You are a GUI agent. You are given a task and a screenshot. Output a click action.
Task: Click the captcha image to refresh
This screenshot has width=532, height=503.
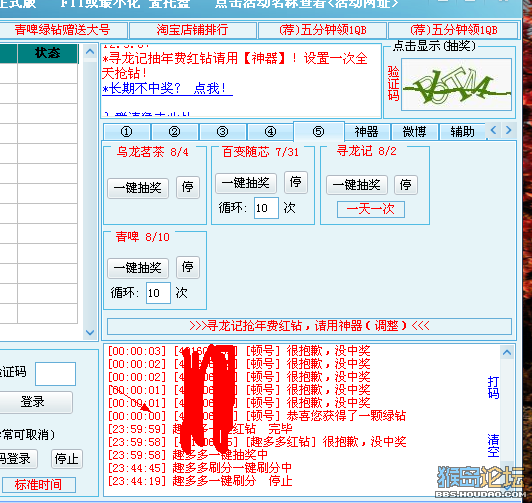point(456,84)
